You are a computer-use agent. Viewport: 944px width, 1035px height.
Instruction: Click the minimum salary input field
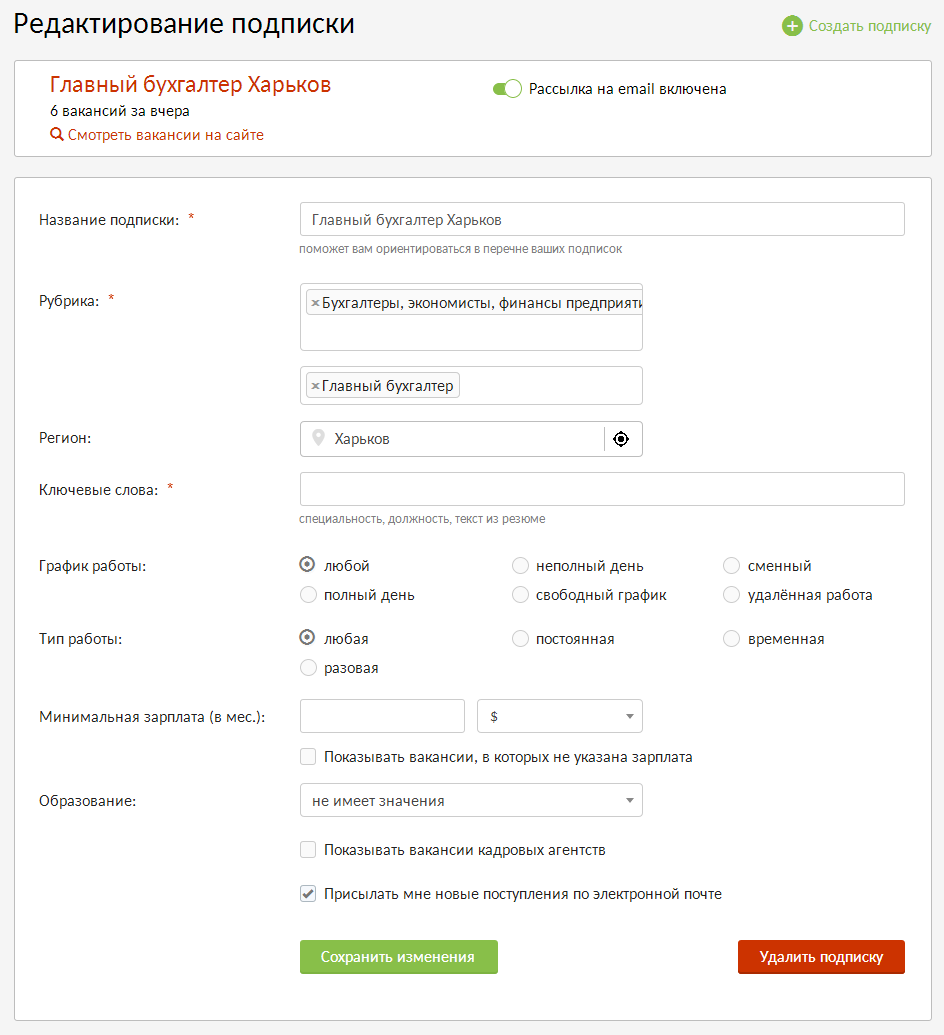[382, 716]
